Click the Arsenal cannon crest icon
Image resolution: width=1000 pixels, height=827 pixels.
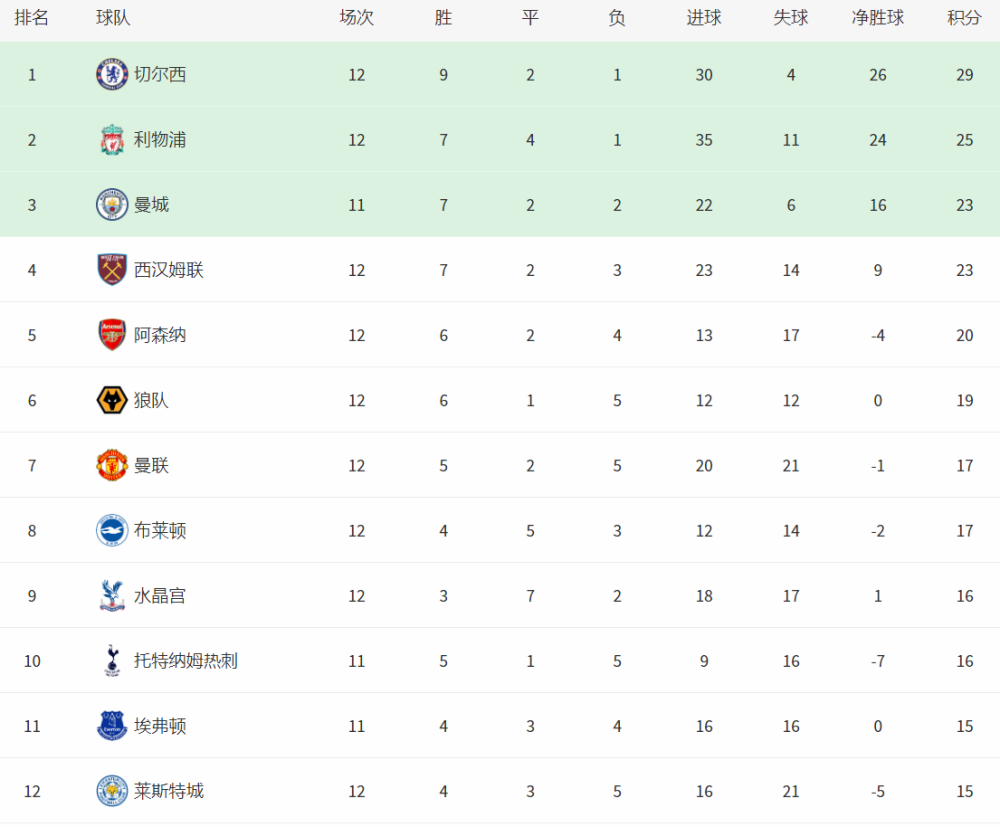point(112,335)
